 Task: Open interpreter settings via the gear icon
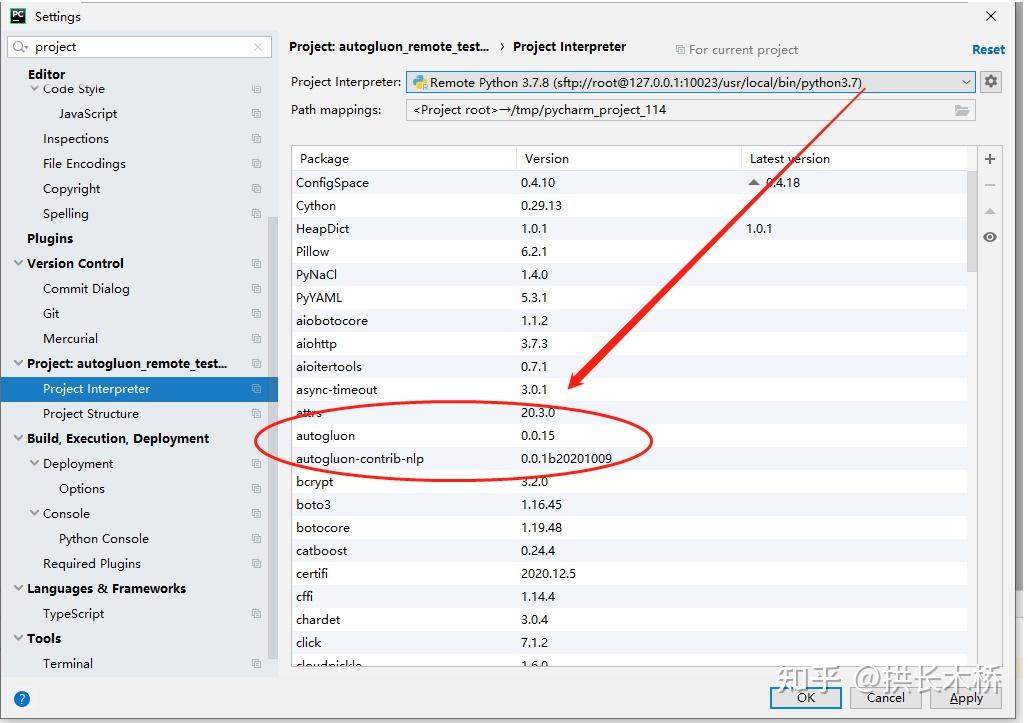[990, 81]
